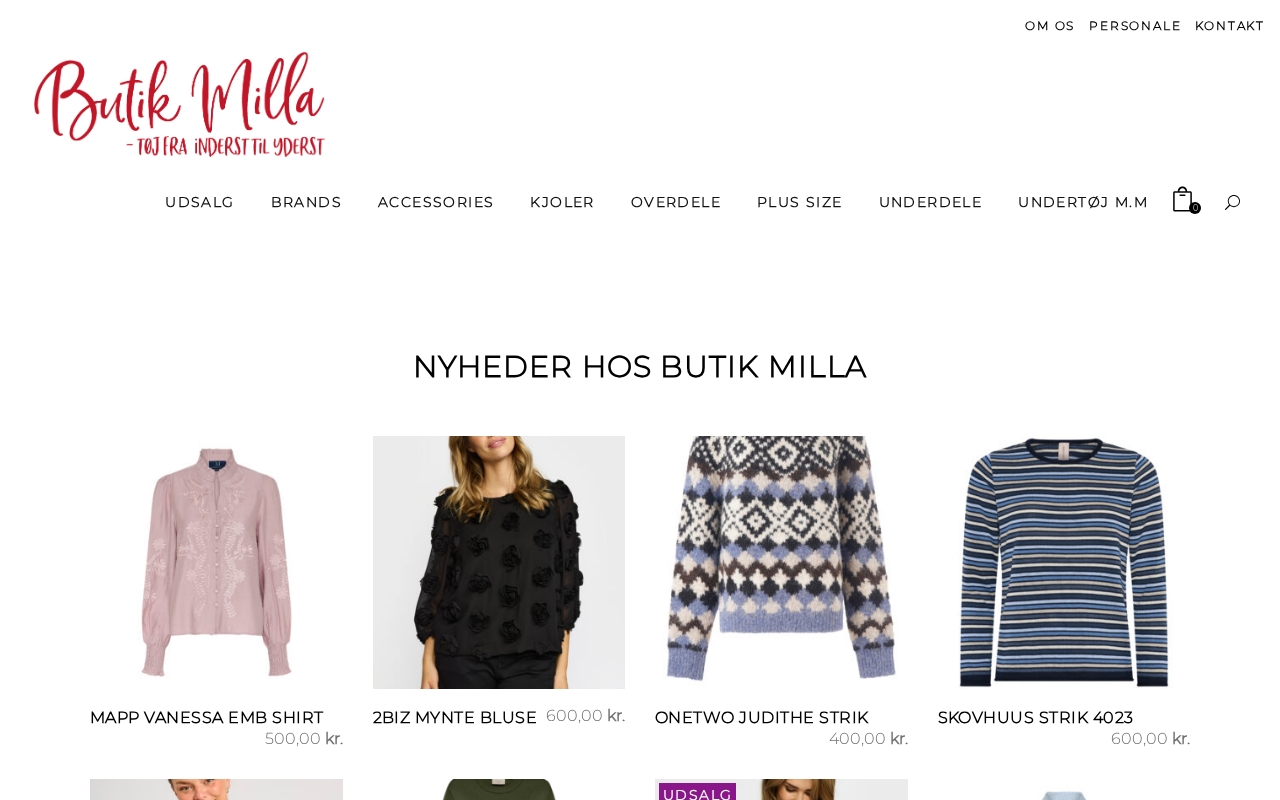Open the Onetwo Judithe knit sweater image
Screen dimensions: 1280x800
[x=781, y=562]
